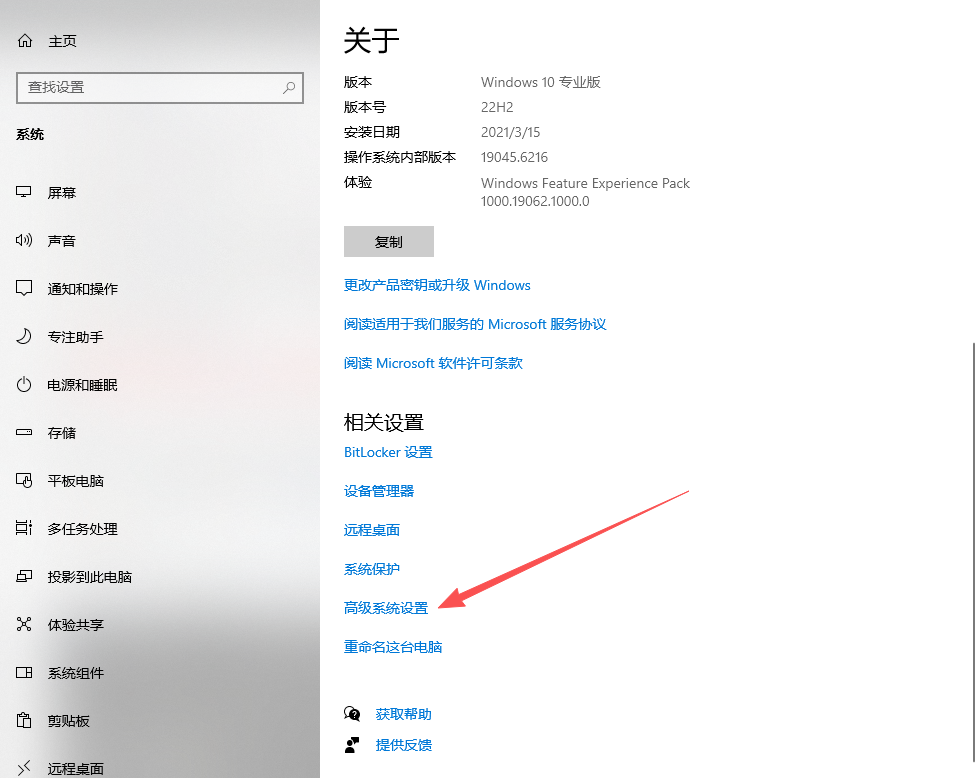The image size is (977, 778).
Task: Open 提供反馈 link
Action: coord(404,745)
